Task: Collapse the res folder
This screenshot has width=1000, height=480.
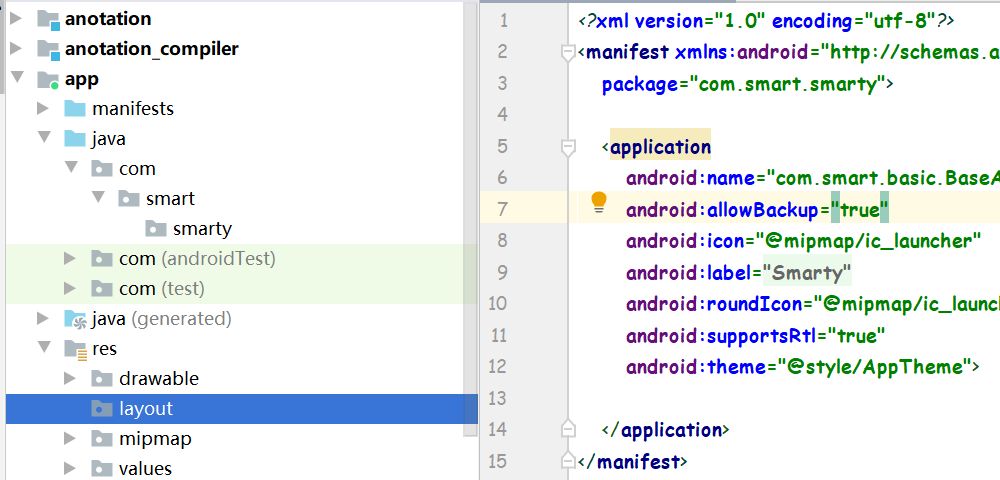Action: [43, 348]
